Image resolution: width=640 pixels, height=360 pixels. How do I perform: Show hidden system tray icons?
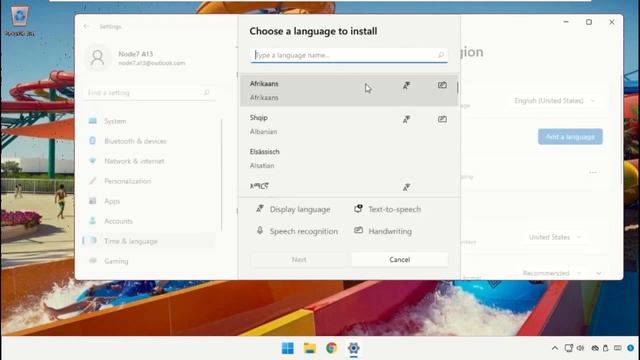[555, 348]
